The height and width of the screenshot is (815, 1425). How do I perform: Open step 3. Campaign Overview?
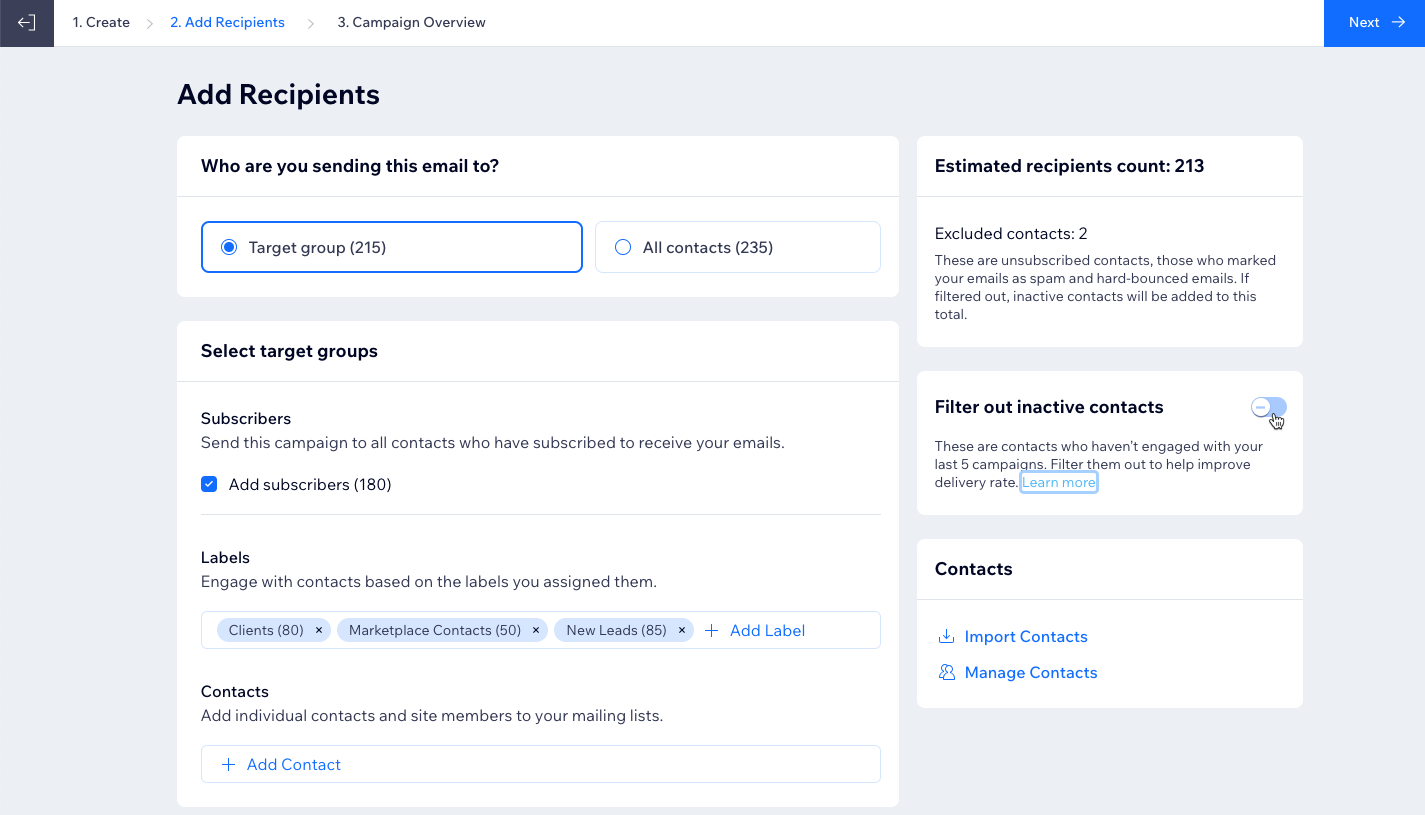411,22
